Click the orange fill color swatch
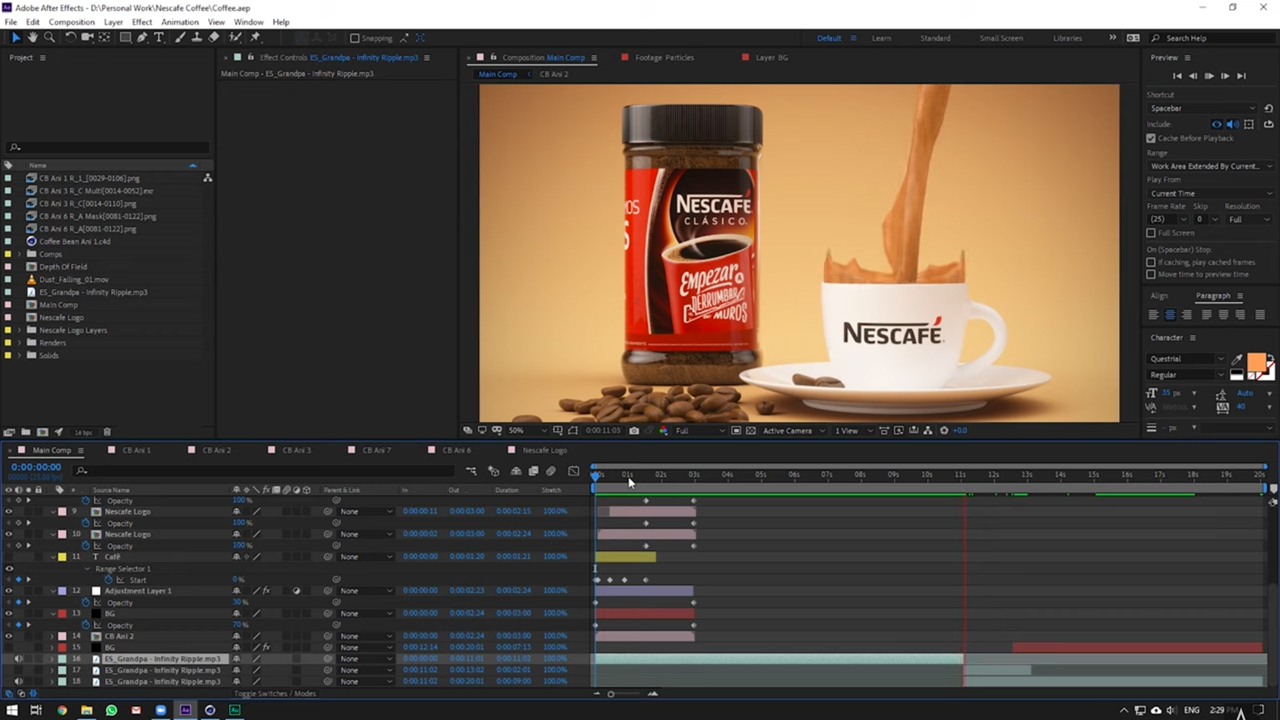This screenshot has height=720, width=1280. [1257, 361]
